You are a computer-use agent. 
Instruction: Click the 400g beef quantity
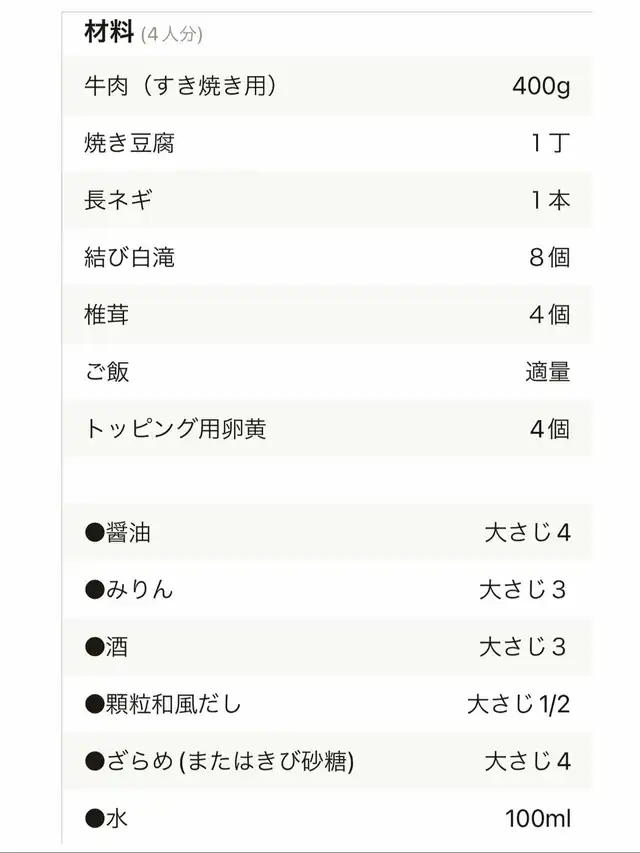pos(540,86)
